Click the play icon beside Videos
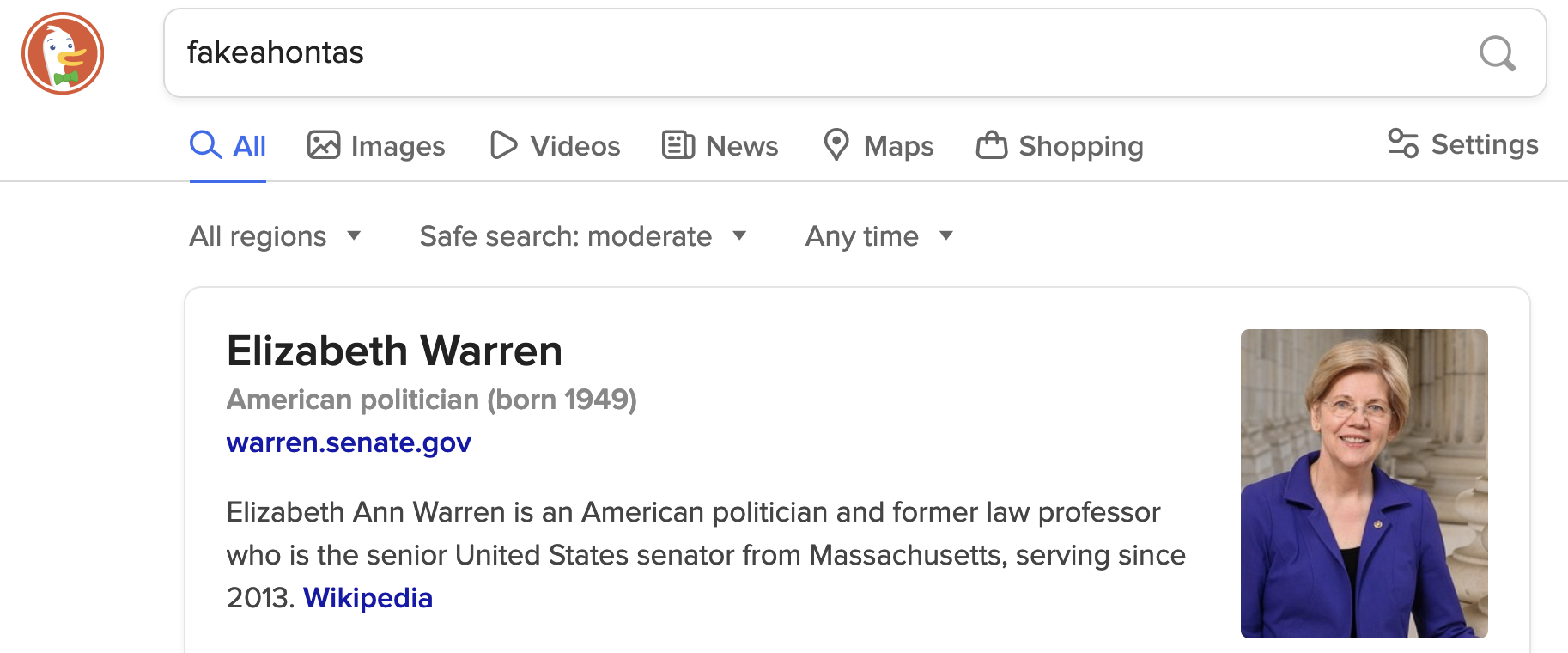 [503, 145]
